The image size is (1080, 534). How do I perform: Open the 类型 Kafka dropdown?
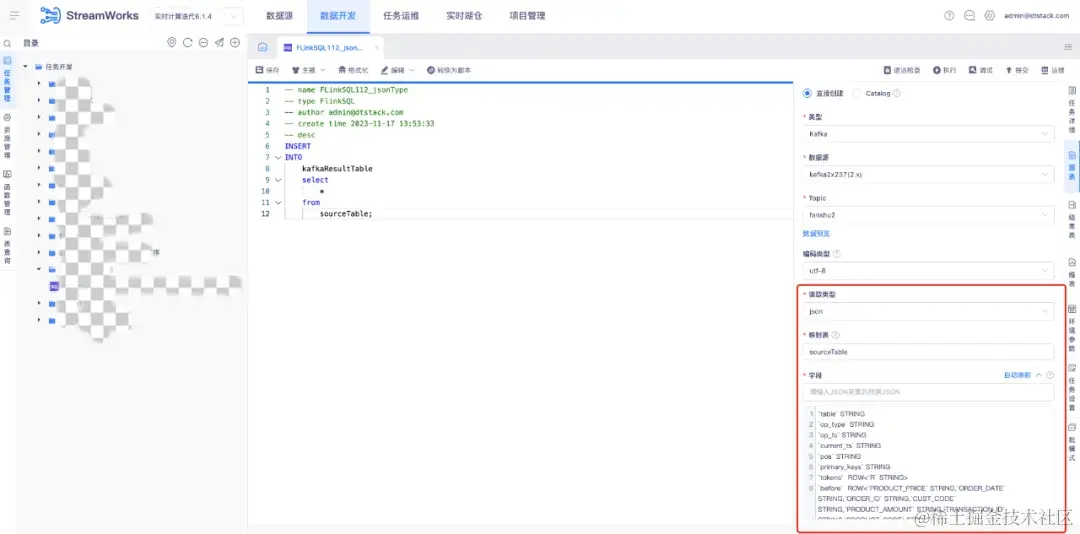[x=928, y=134]
